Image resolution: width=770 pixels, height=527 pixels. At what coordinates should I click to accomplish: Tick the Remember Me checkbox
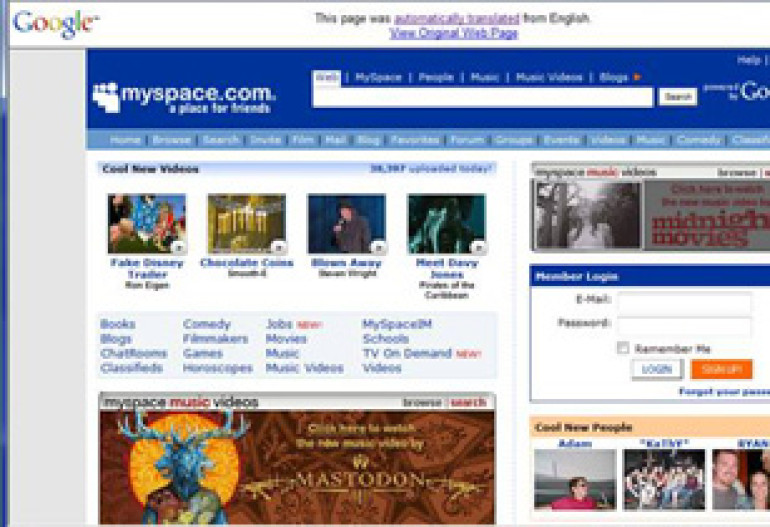click(x=623, y=348)
